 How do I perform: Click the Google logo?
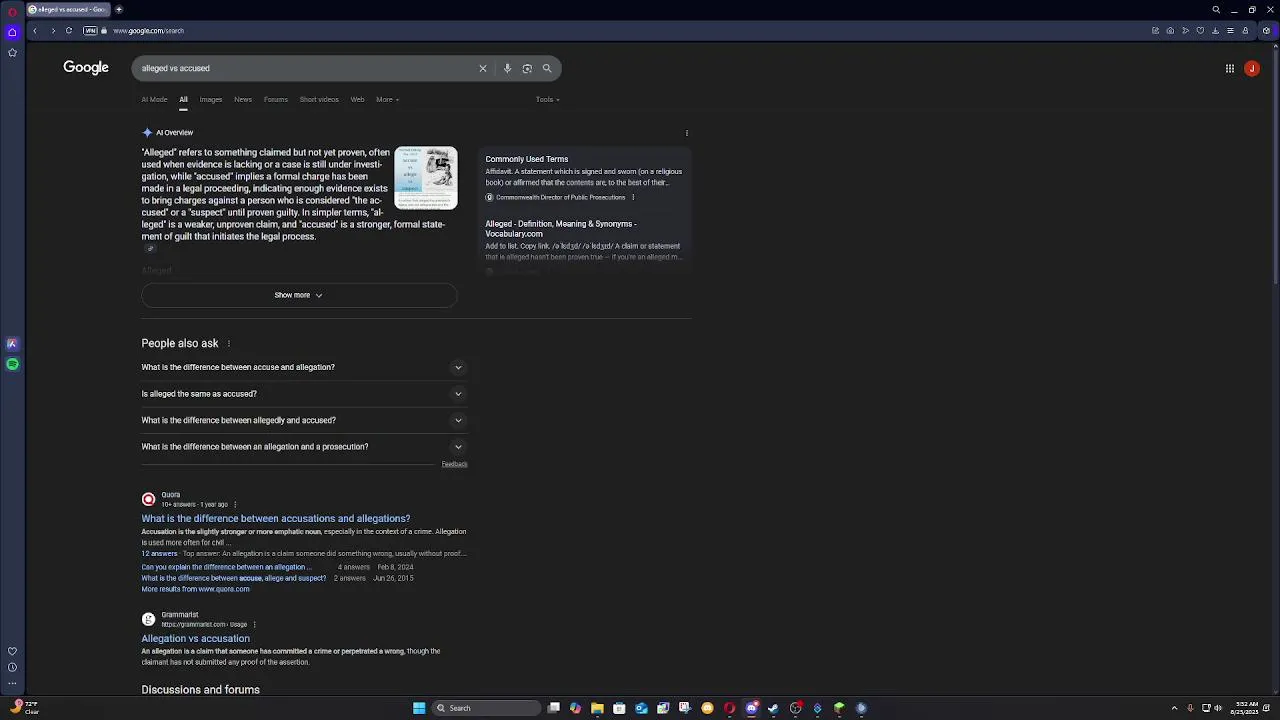(86, 67)
